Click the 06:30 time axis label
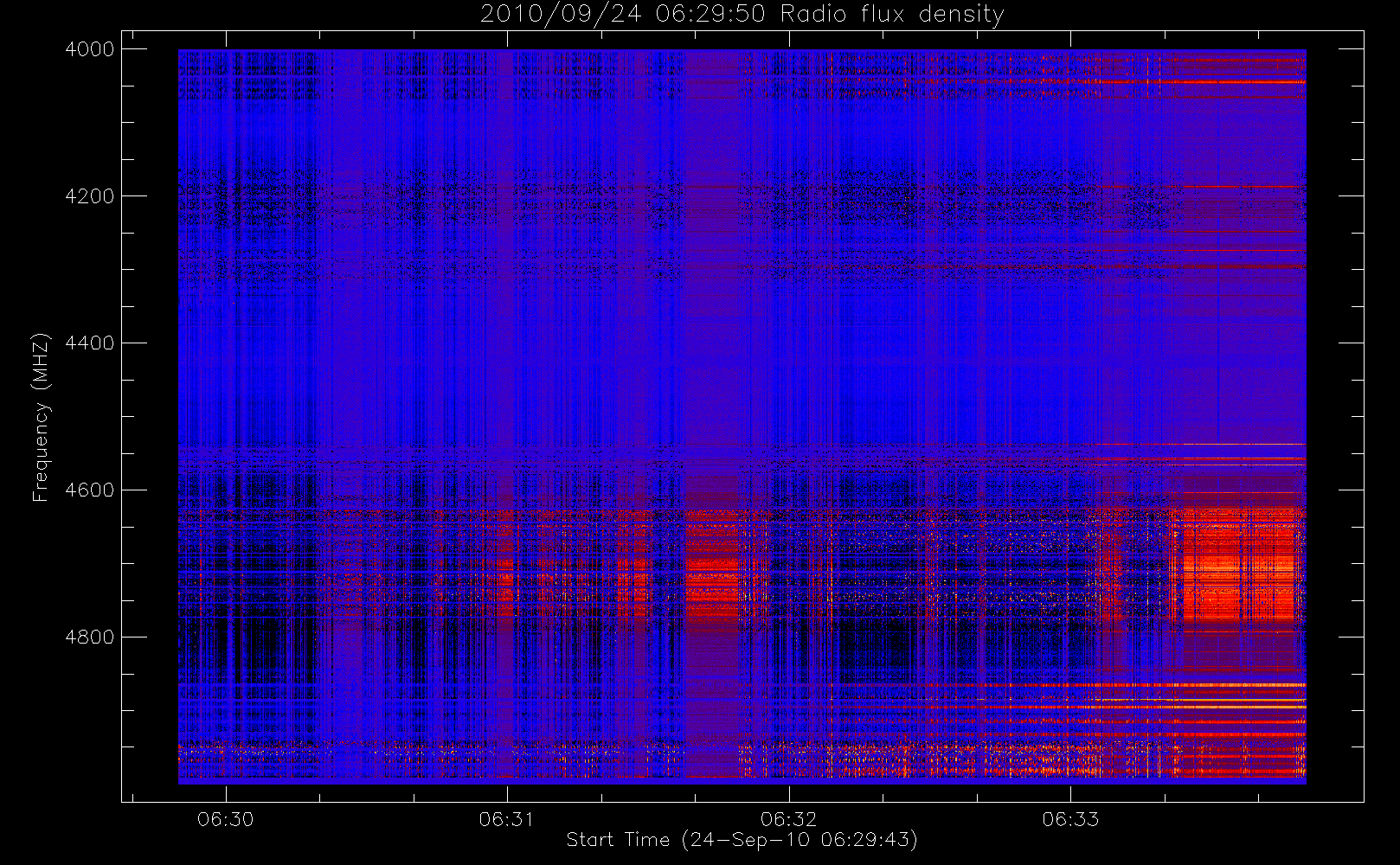This screenshot has width=1400, height=865. 226,819
